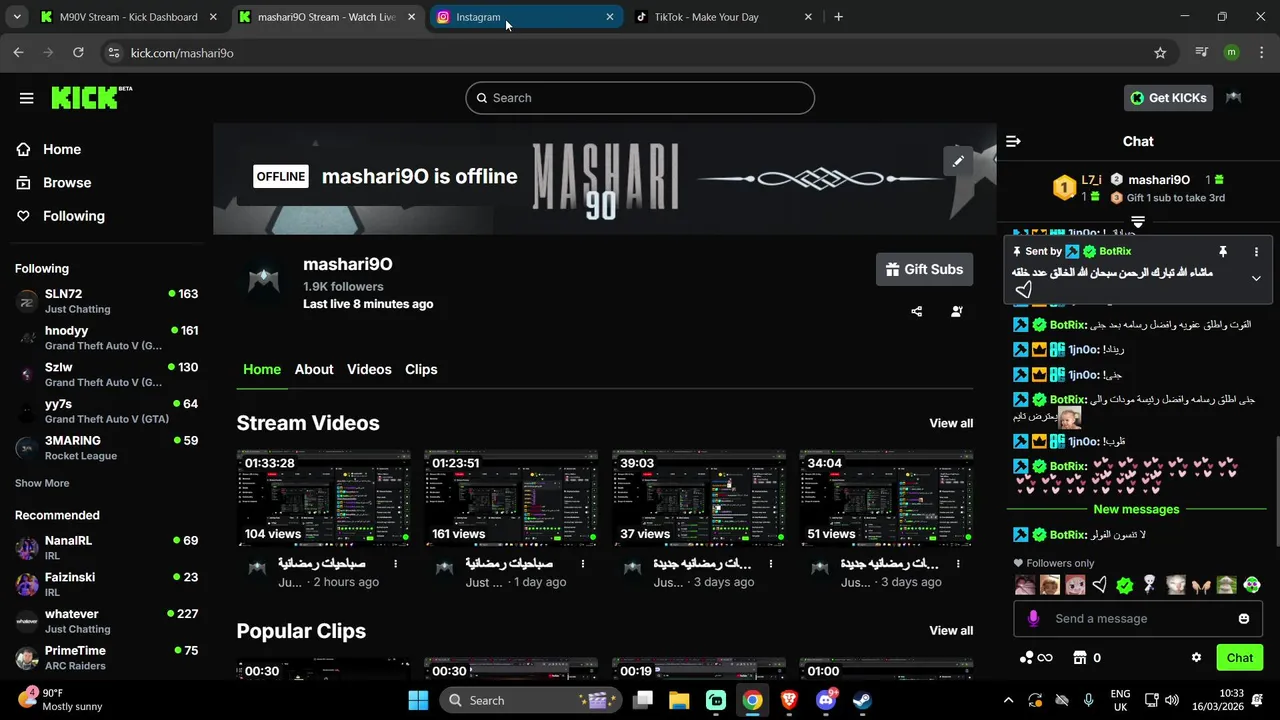
Task: Bookmark this page with the star icon
Action: (1160, 53)
